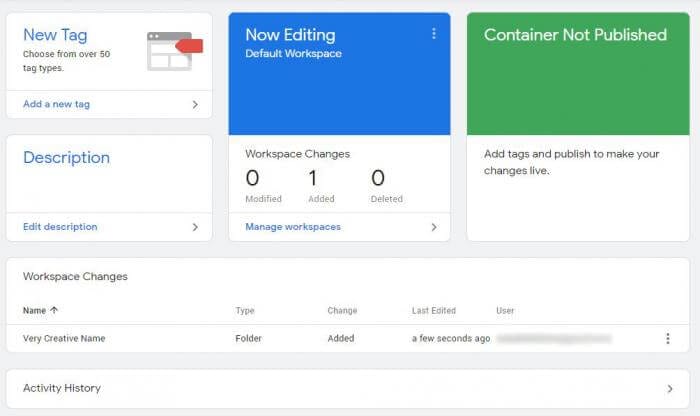Click the Add a new tag chevron

[195, 104]
